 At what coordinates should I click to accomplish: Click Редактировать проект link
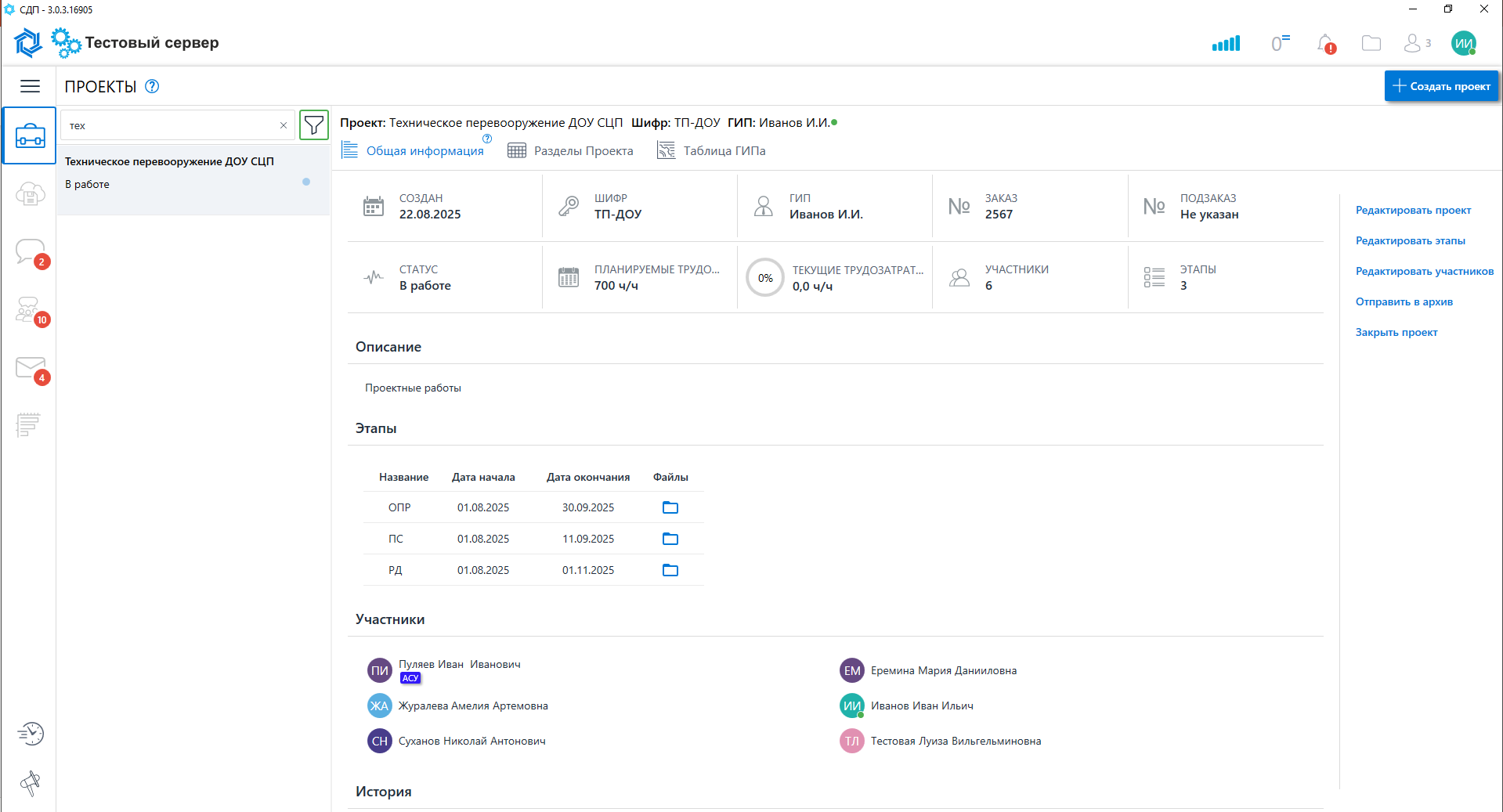(x=1413, y=210)
